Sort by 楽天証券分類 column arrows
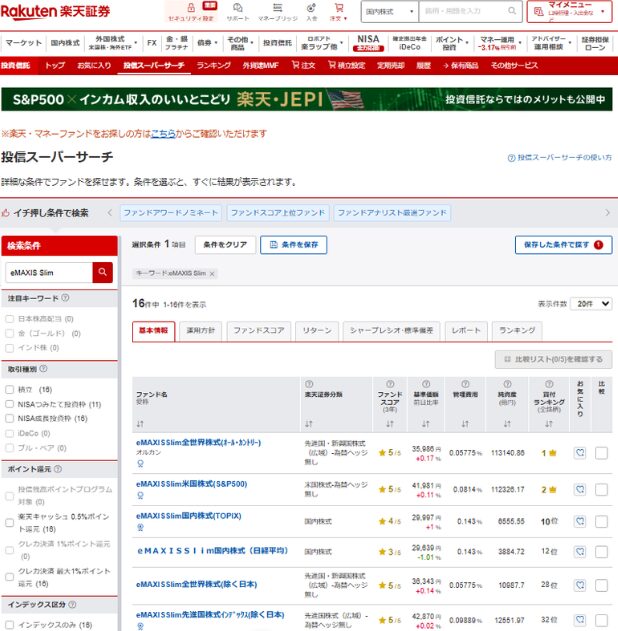This screenshot has height=631, width=618. [x=309, y=424]
